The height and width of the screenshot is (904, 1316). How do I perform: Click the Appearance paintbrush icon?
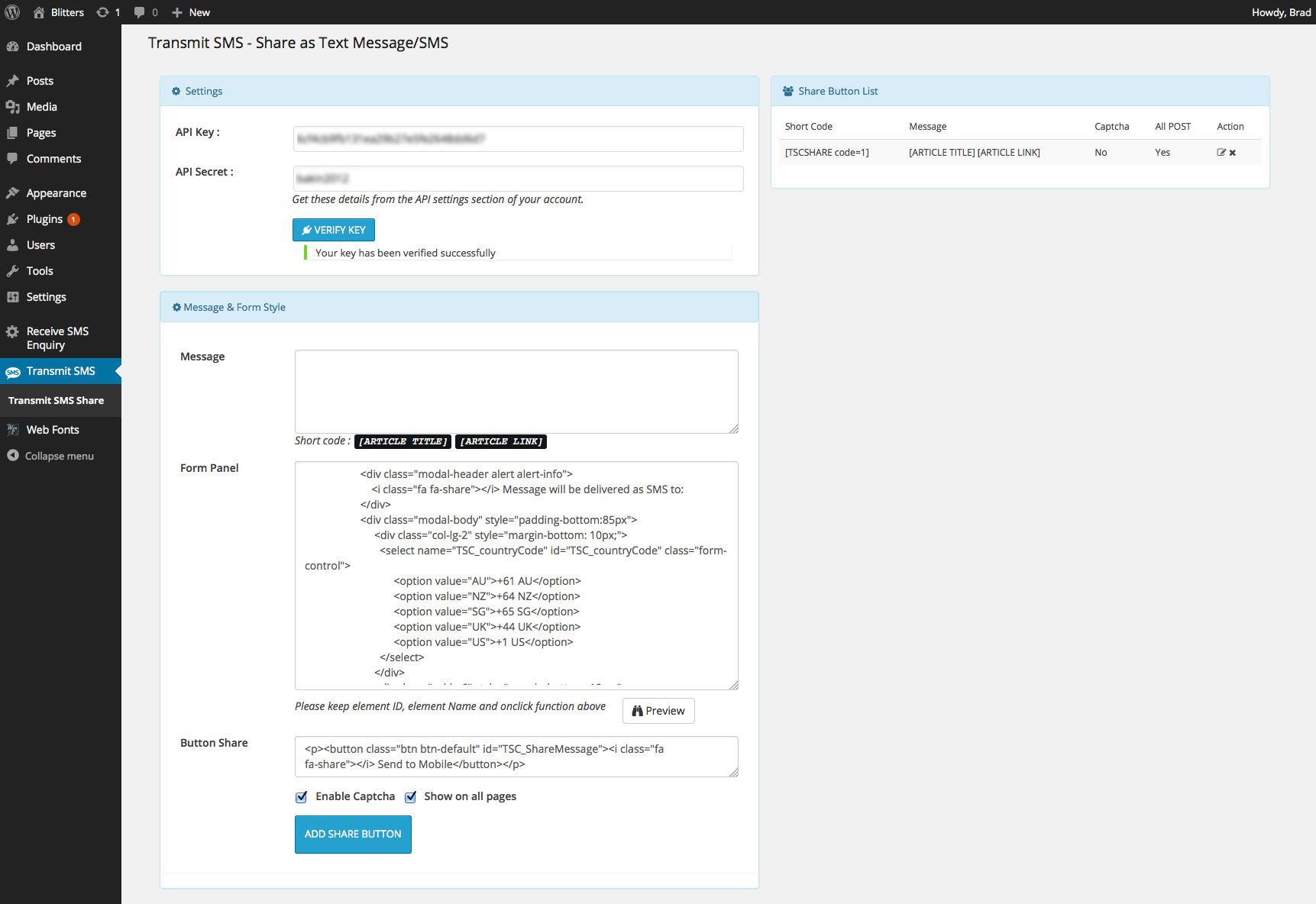(x=12, y=193)
